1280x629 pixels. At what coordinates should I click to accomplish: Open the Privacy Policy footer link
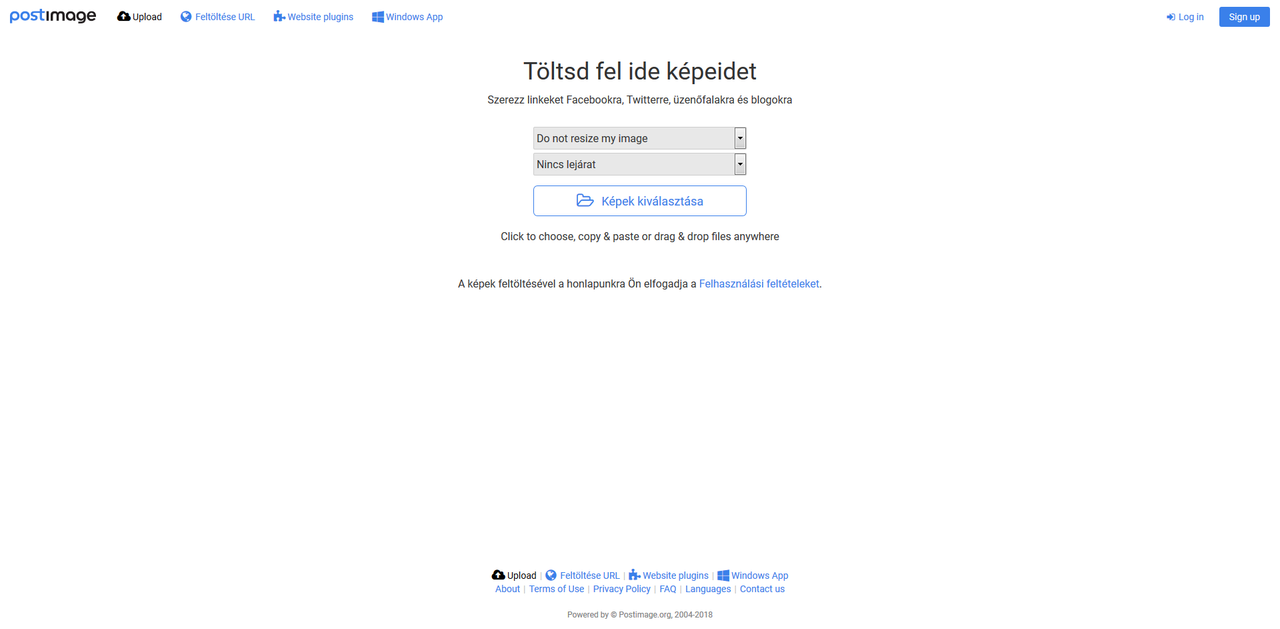622,589
